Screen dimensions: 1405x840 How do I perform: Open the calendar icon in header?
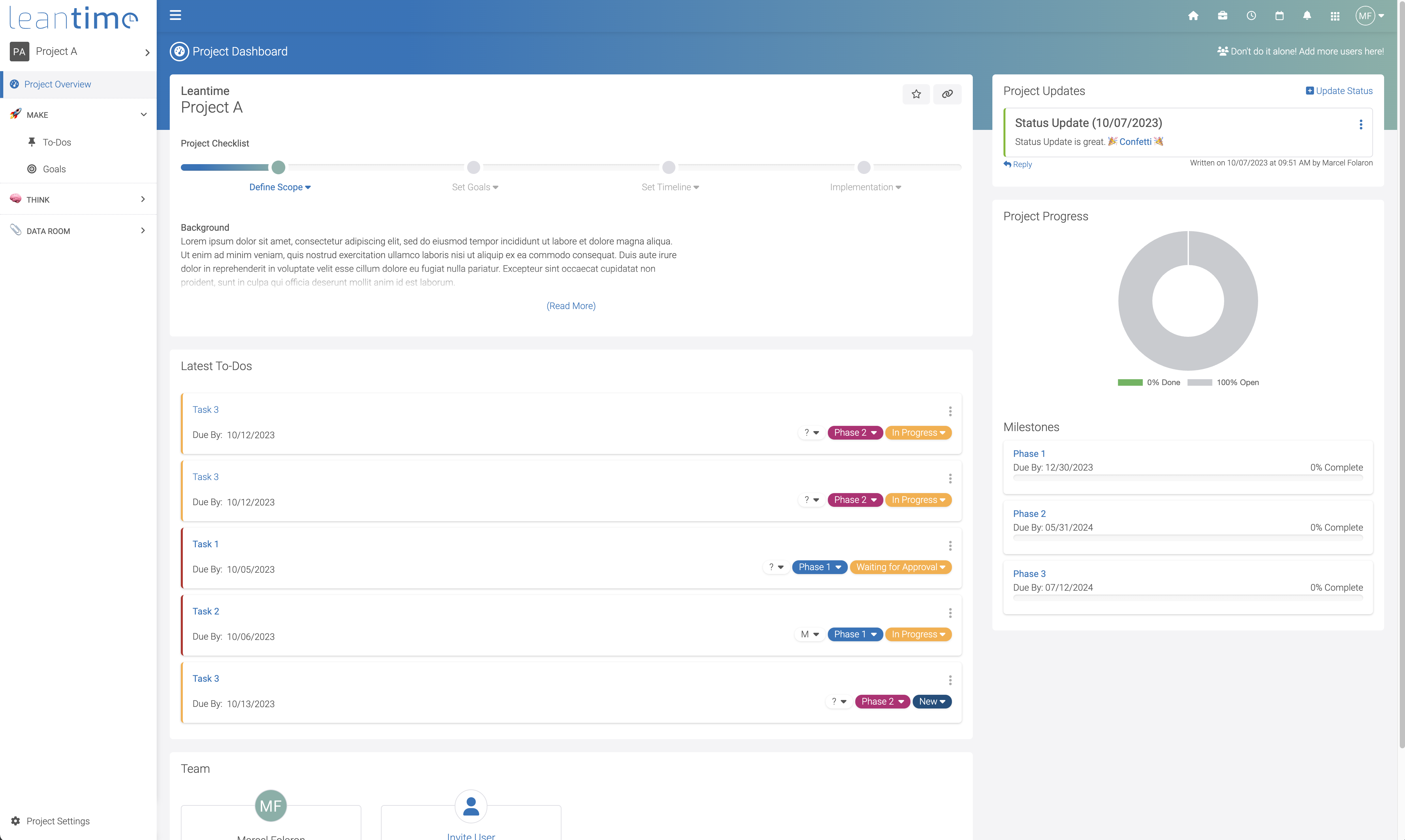pos(1279,16)
